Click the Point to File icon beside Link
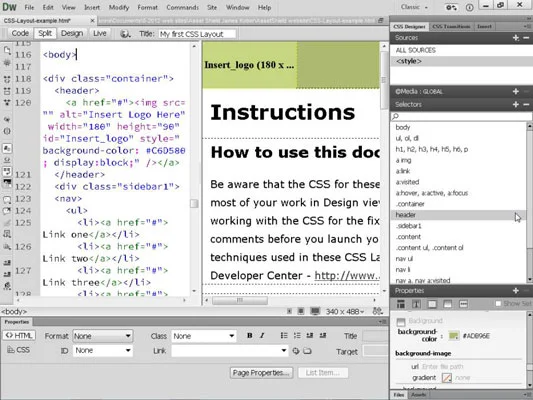This screenshot has height=400, width=533. (x=296, y=351)
